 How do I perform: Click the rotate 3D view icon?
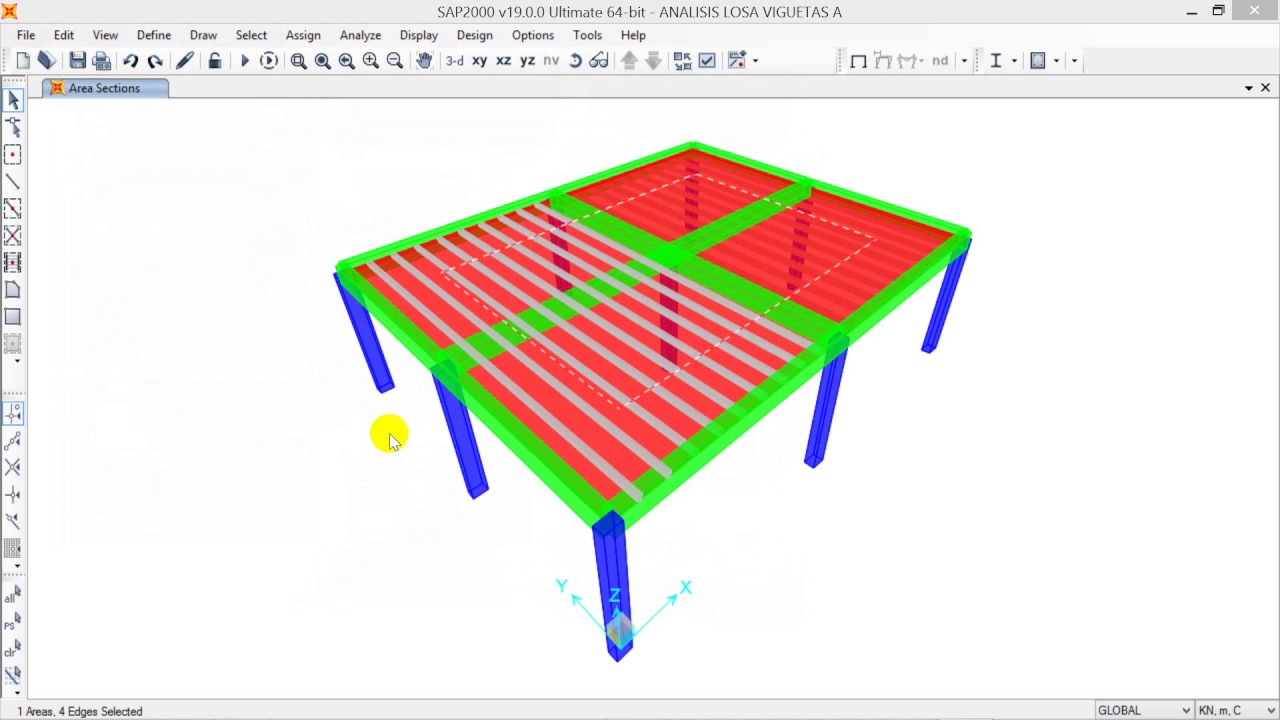pyautogui.click(x=575, y=61)
